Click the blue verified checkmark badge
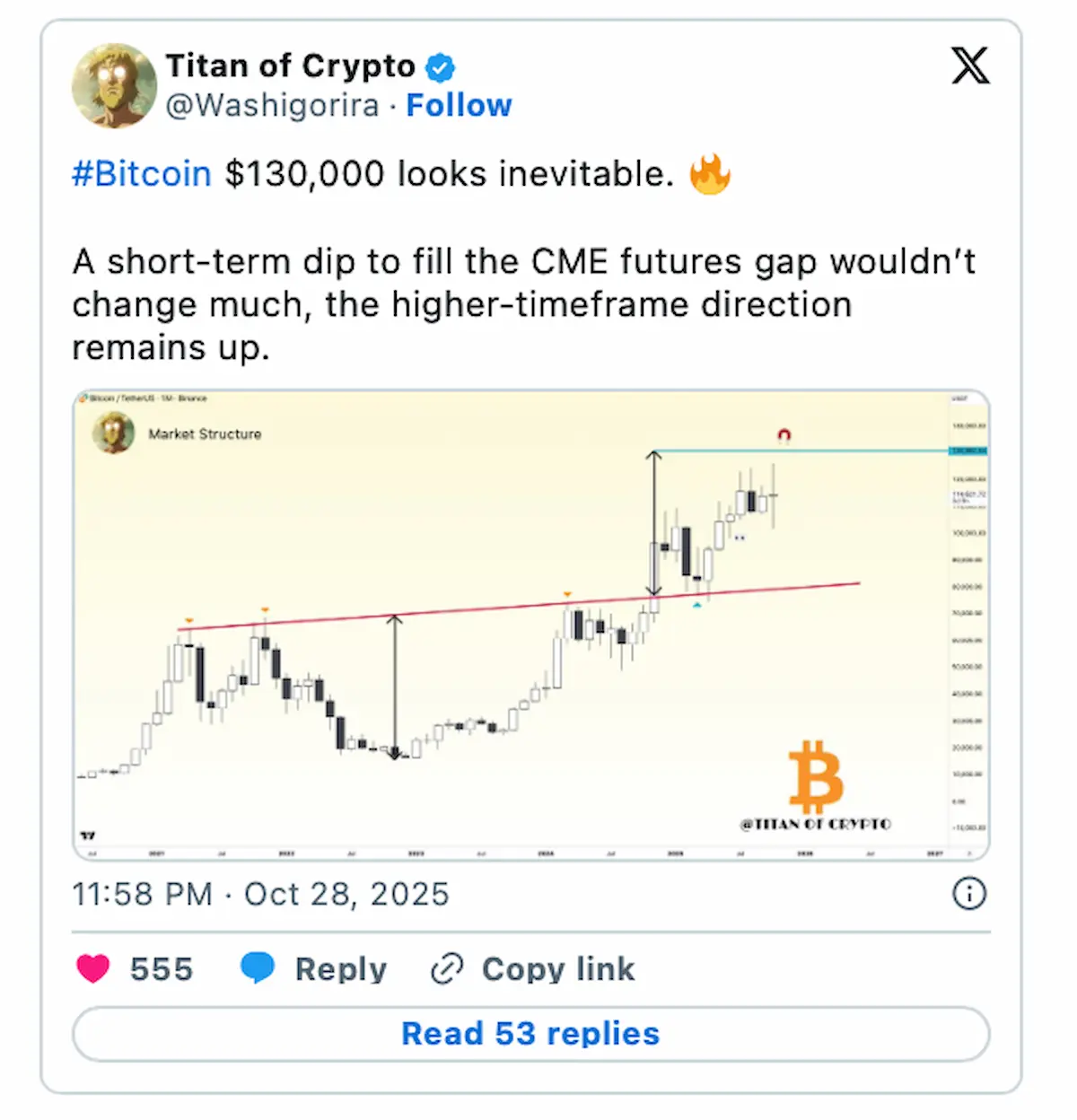The height and width of the screenshot is (1120, 1077). coord(440,67)
